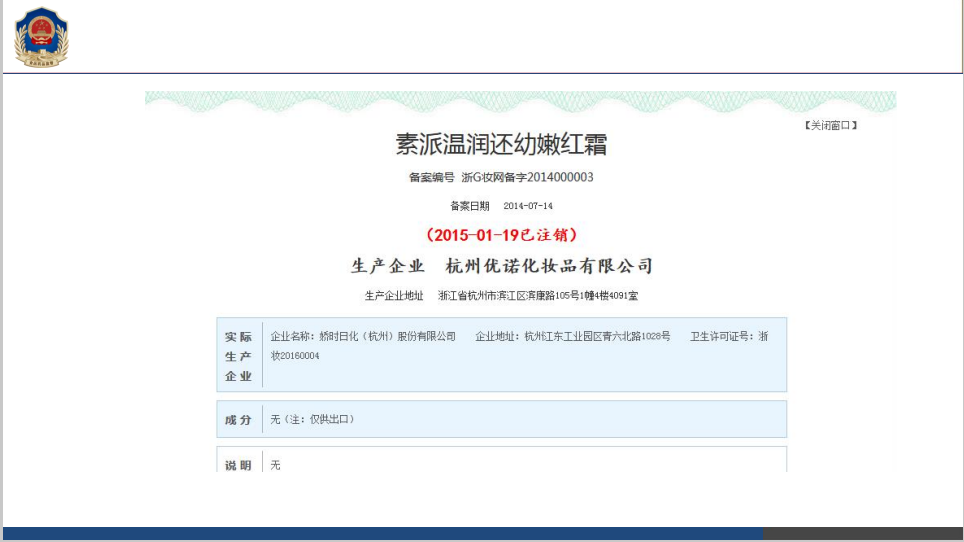The image size is (964, 542).
Task: Click the 备案日期 label
Action: coord(470,206)
